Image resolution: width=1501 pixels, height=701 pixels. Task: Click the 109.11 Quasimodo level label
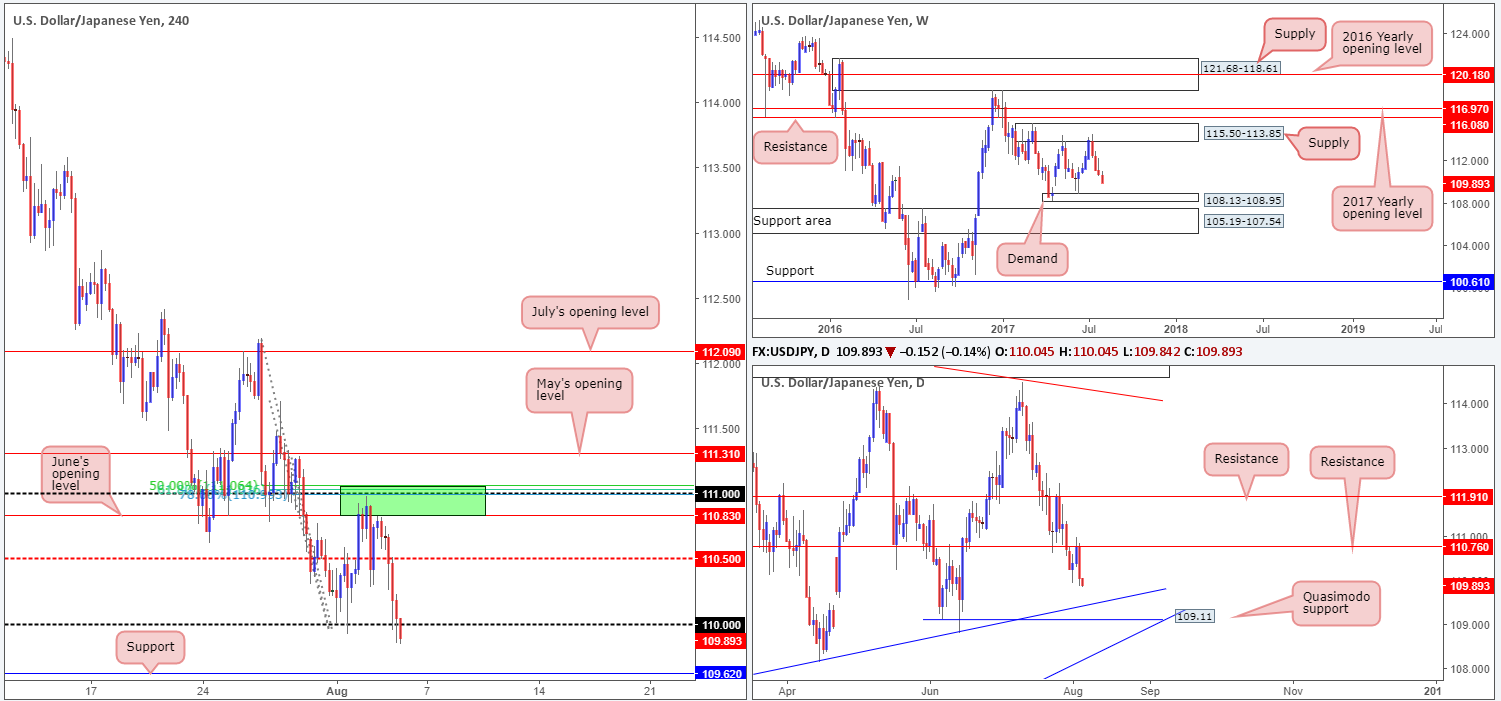point(1195,617)
